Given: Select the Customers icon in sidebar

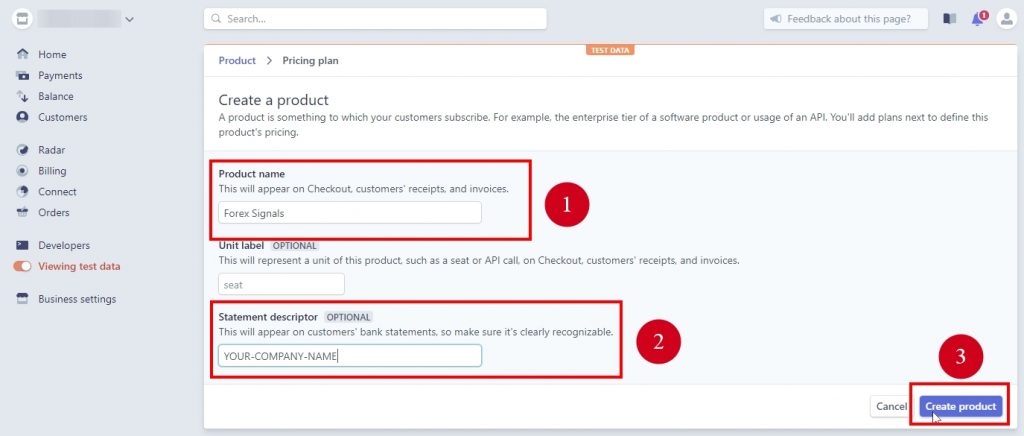Looking at the screenshot, I should click(x=22, y=117).
